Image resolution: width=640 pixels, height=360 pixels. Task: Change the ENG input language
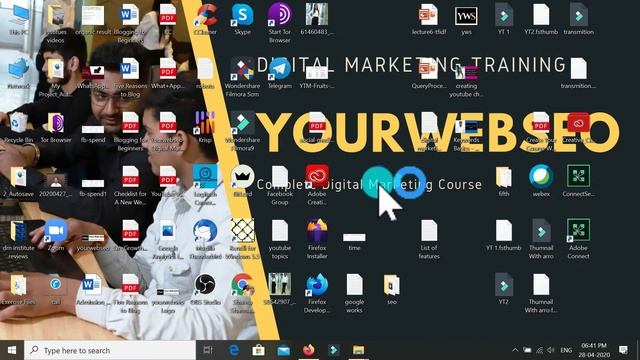(x=566, y=350)
